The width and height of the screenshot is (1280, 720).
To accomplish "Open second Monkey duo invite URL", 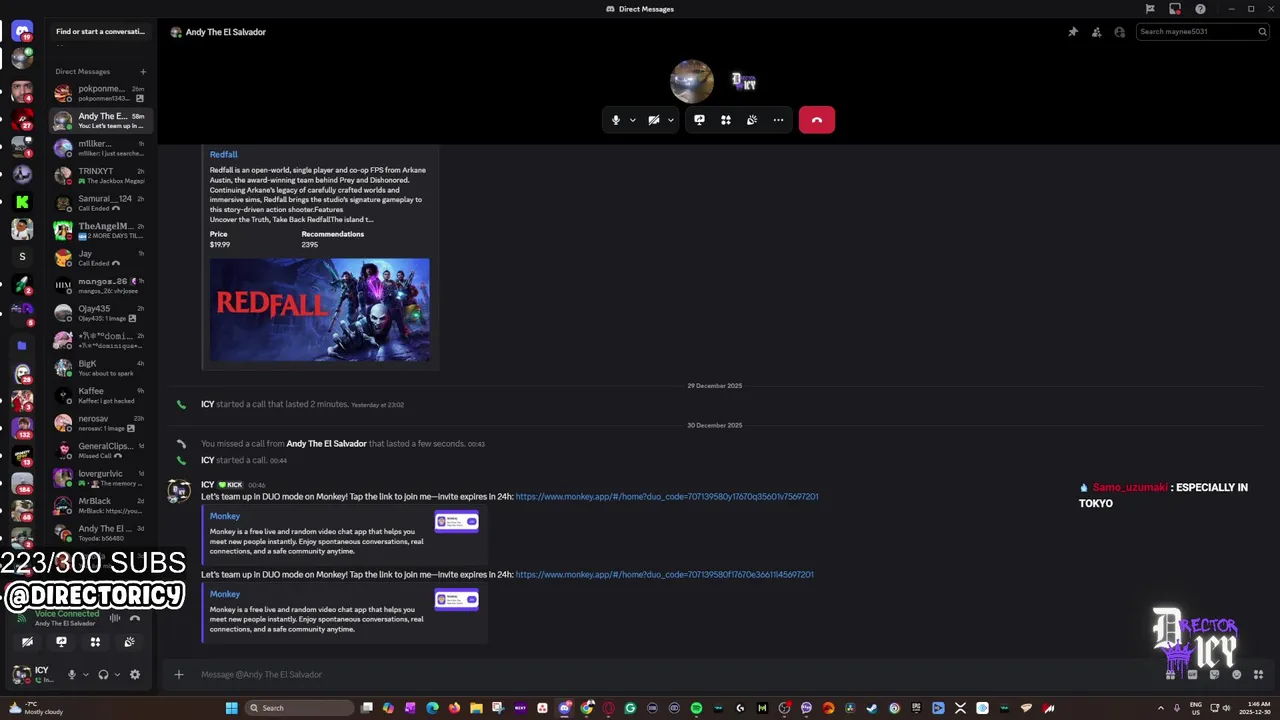I will click(665, 575).
